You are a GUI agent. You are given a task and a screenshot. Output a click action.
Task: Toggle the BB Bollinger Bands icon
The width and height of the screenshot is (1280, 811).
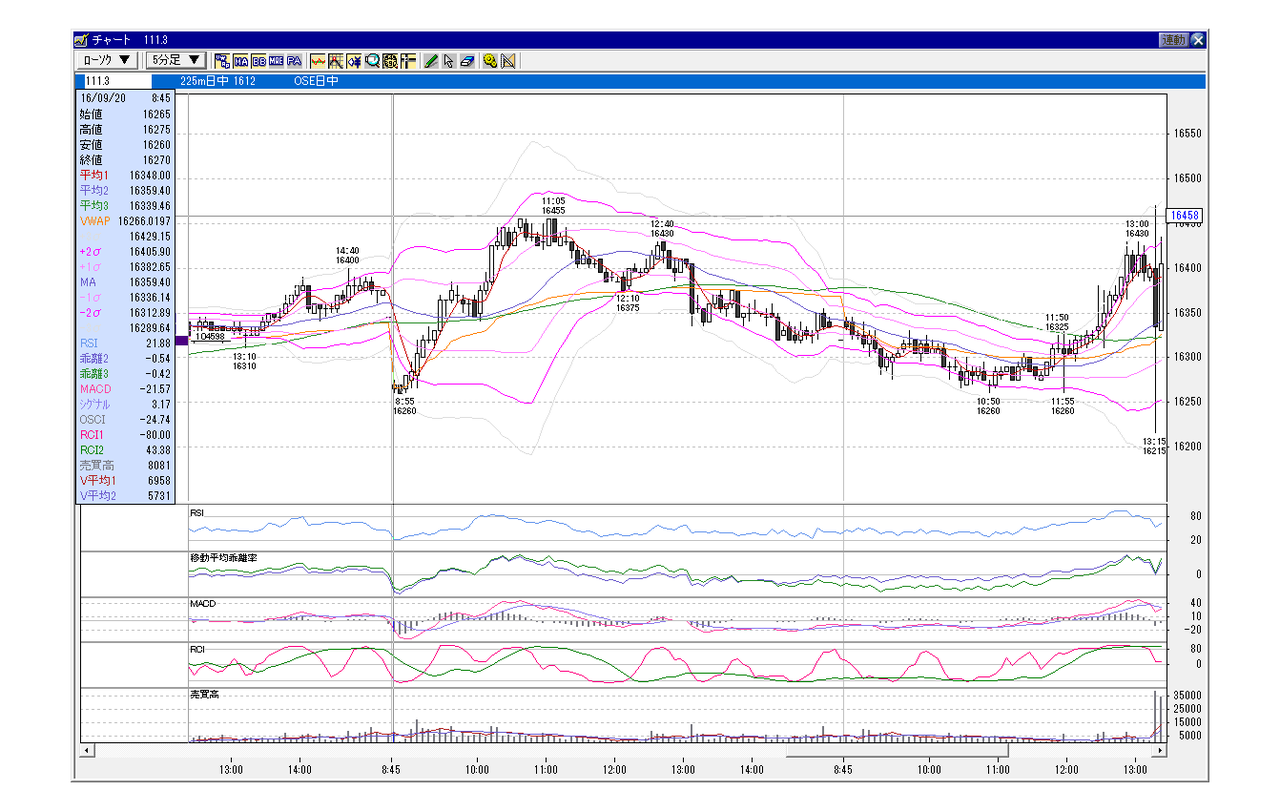point(259,61)
